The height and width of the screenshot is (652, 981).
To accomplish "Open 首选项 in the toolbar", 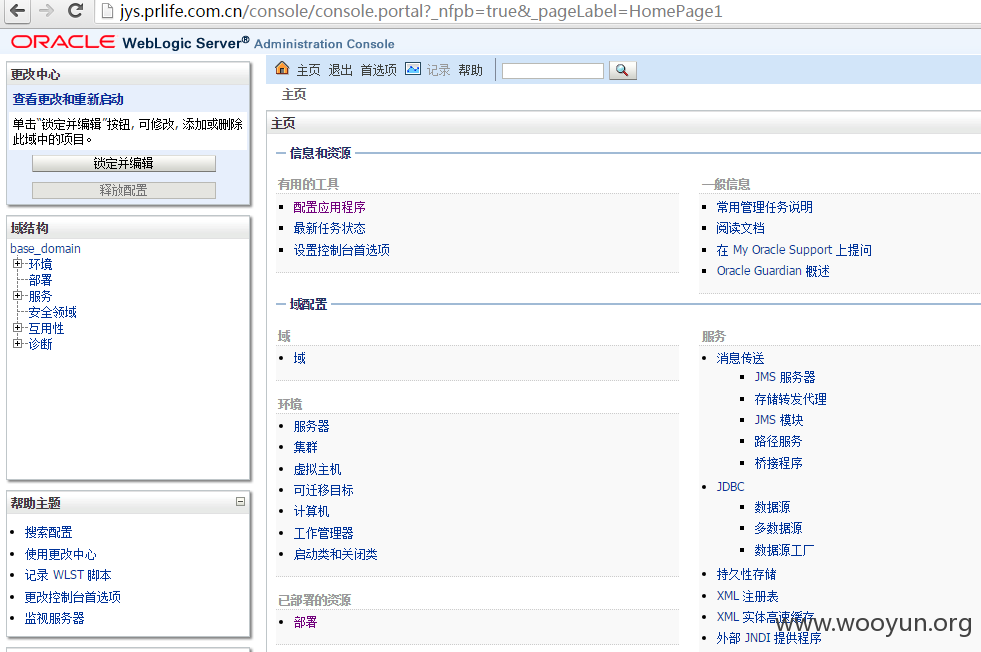I will [x=379, y=70].
